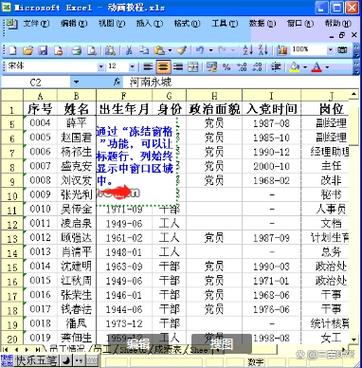Apply the red font color A
Screen dimensions: 362x368
click(316, 67)
